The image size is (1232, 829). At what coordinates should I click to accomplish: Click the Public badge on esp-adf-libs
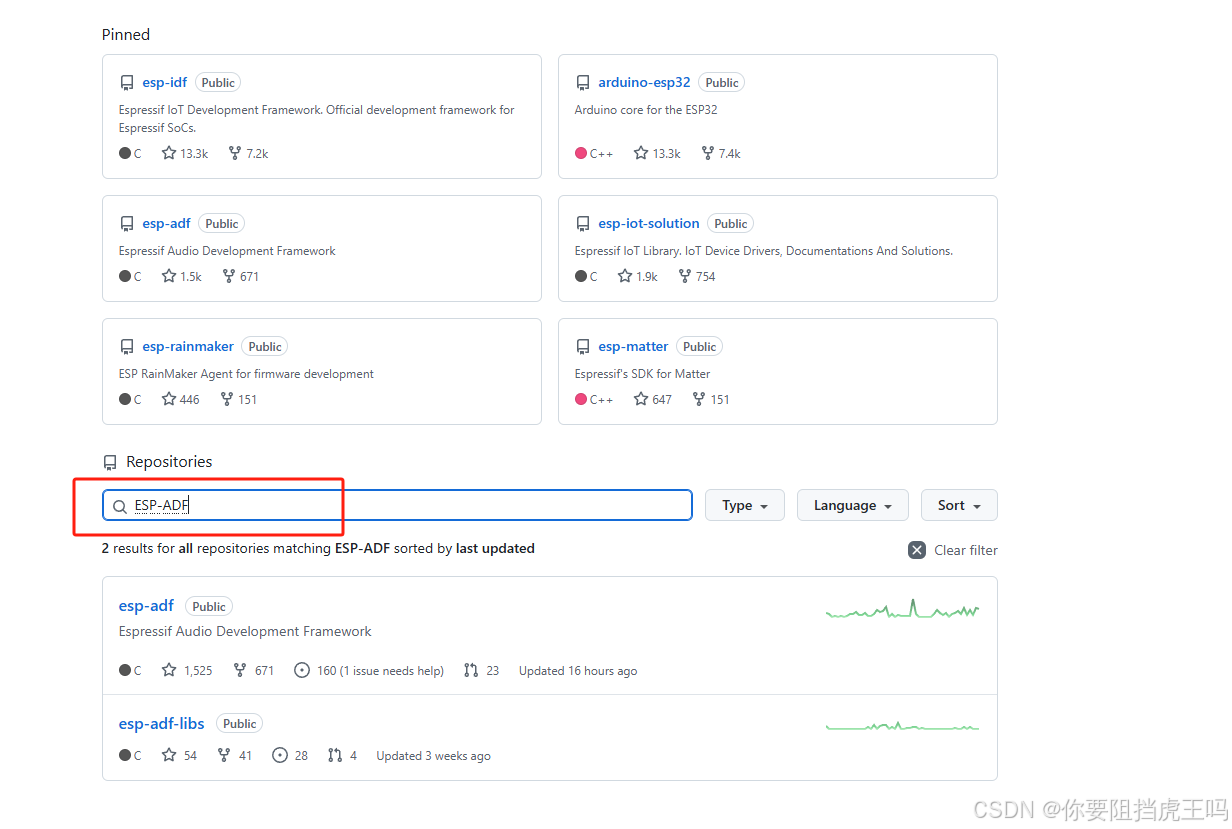coord(239,723)
